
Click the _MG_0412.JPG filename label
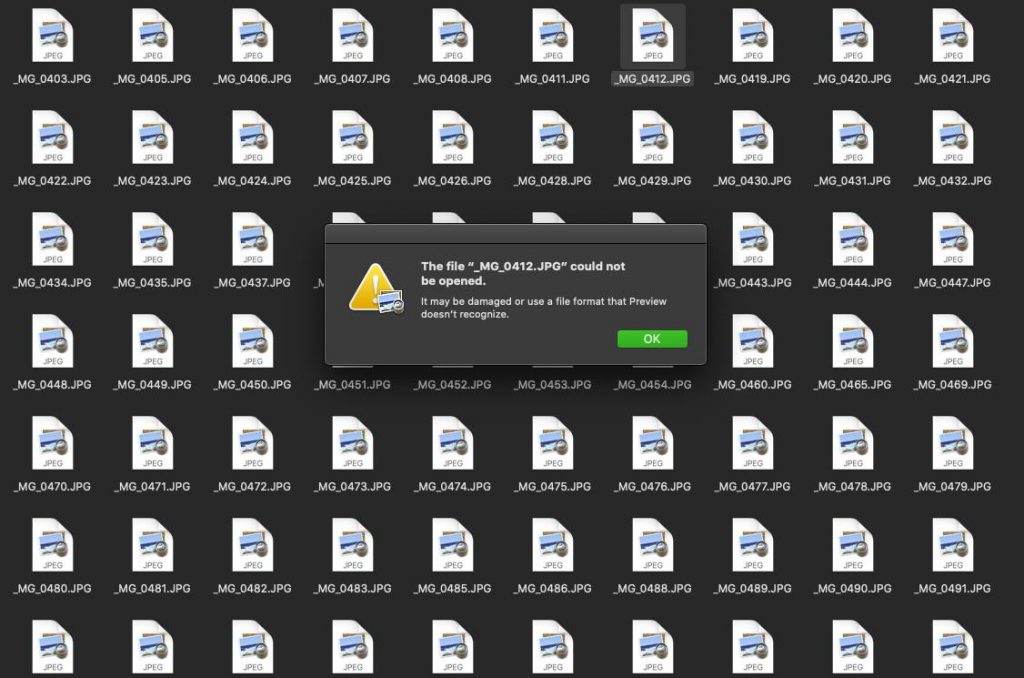click(x=651, y=78)
